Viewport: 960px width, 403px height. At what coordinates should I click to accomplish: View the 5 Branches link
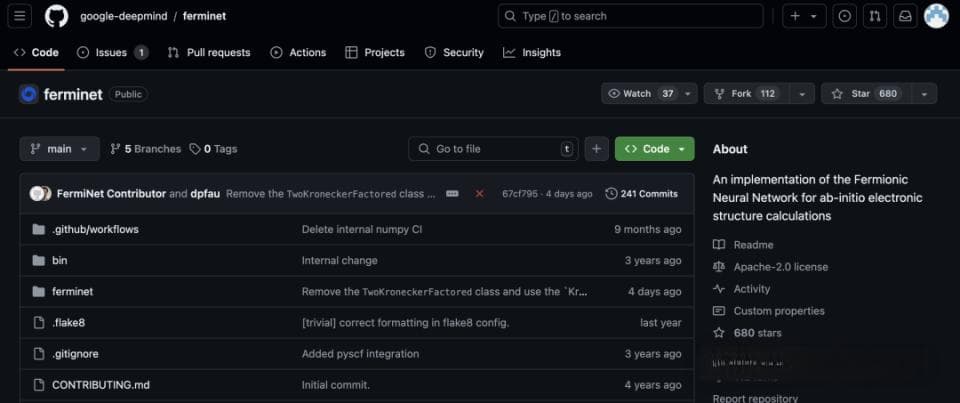pyautogui.click(x=146, y=149)
